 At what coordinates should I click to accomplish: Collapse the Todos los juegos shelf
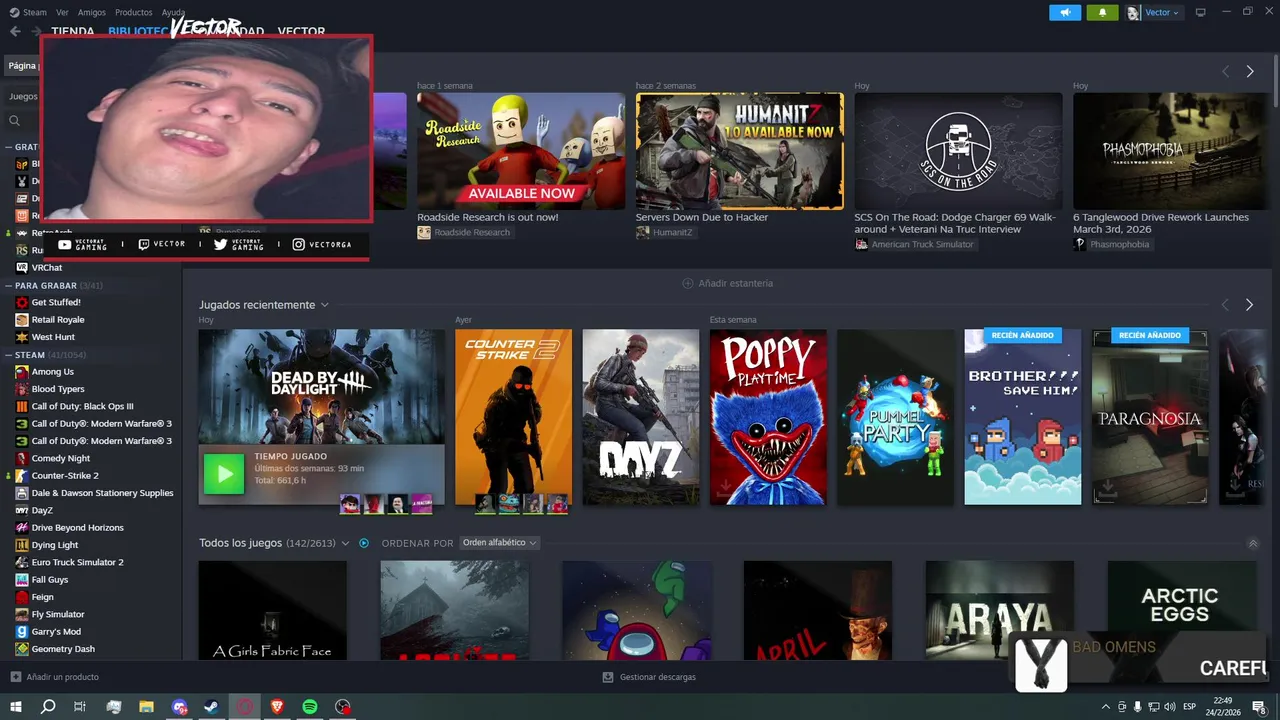tap(1253, 544)
